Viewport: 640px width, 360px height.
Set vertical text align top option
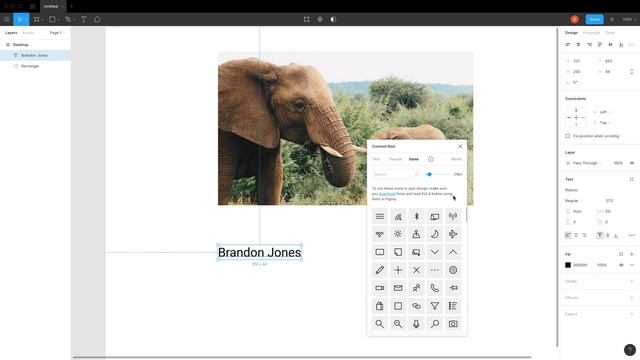(x=600, y=235)
